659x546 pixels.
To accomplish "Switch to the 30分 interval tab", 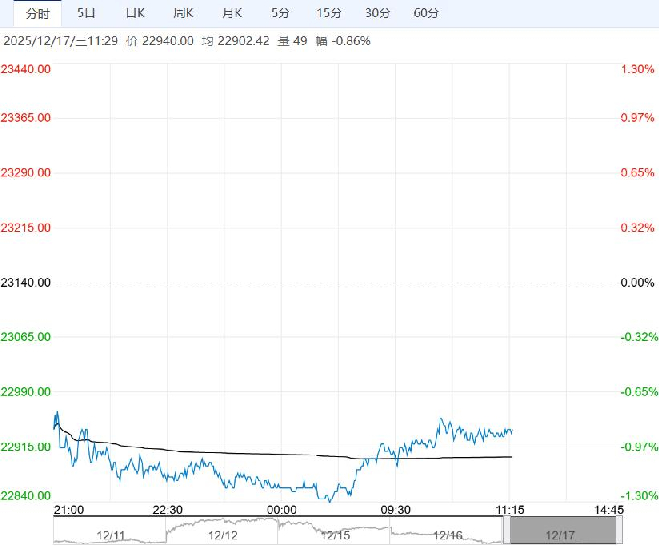I will [378, 13].
